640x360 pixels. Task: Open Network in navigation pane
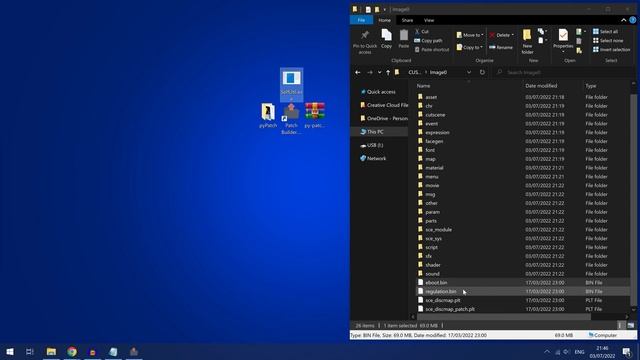point(376,158)
